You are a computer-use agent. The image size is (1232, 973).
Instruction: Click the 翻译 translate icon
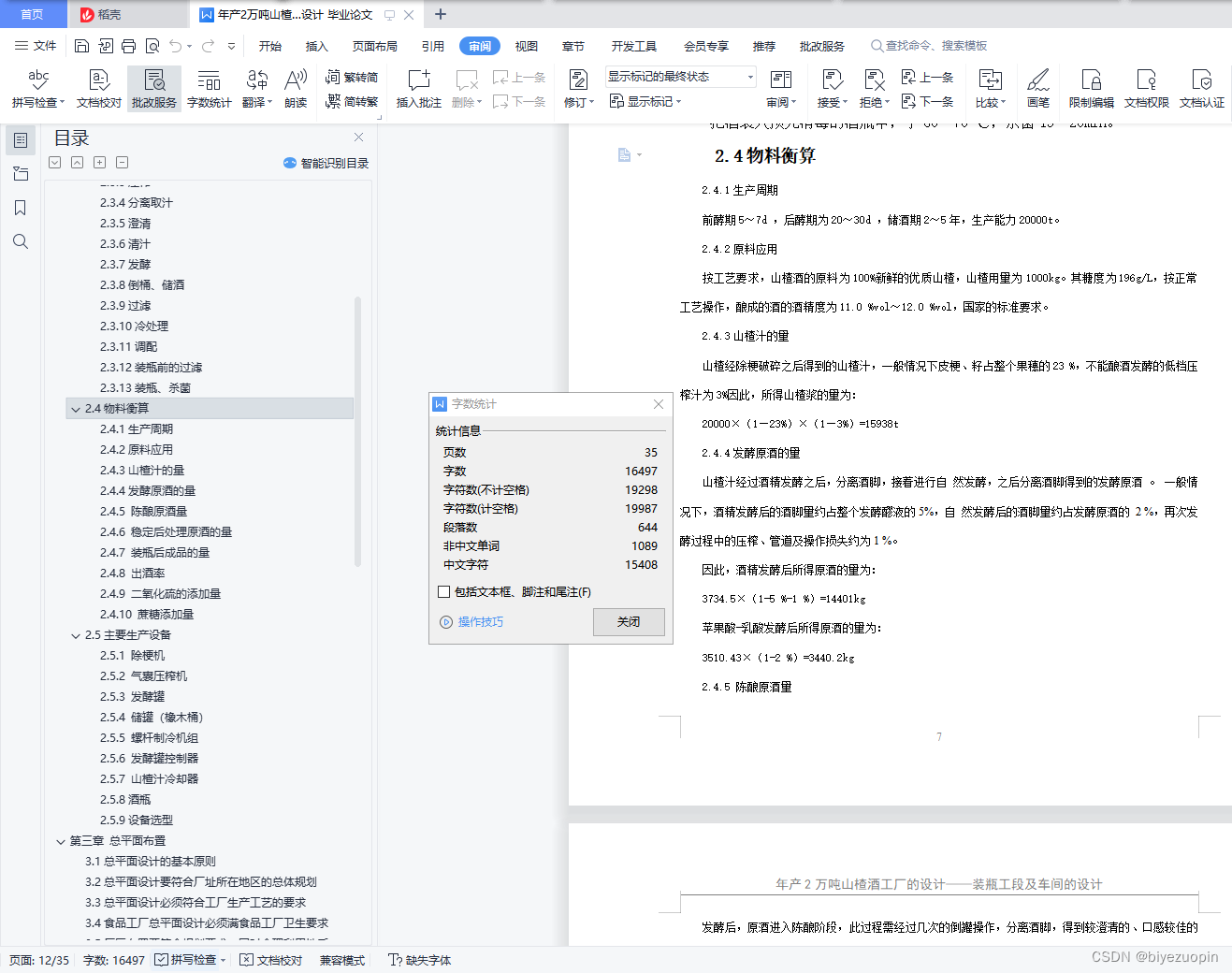pyautogui.click(x=256, y=89)
